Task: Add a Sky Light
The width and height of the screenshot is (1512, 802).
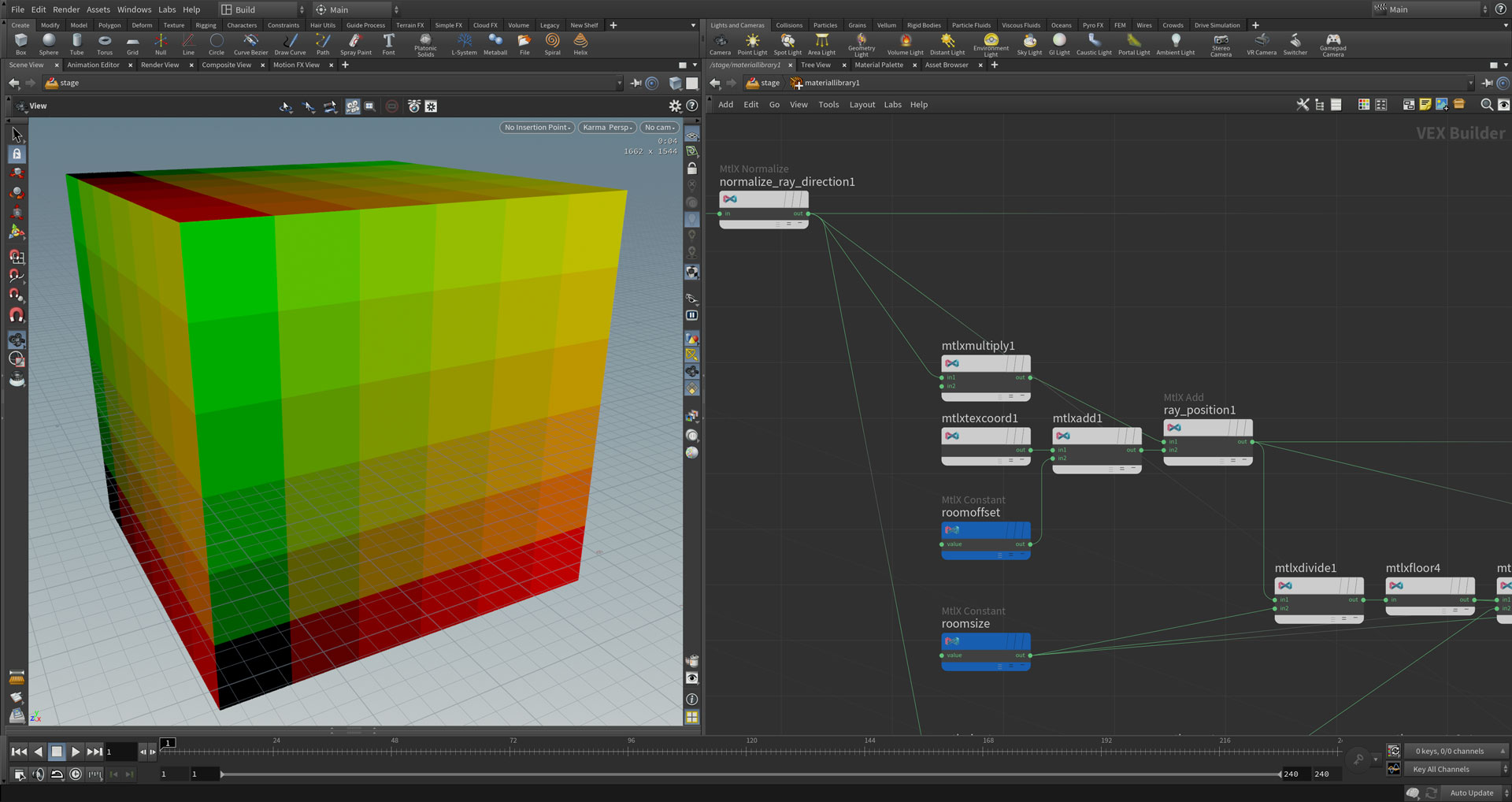Action: [x=1029, y=44]
